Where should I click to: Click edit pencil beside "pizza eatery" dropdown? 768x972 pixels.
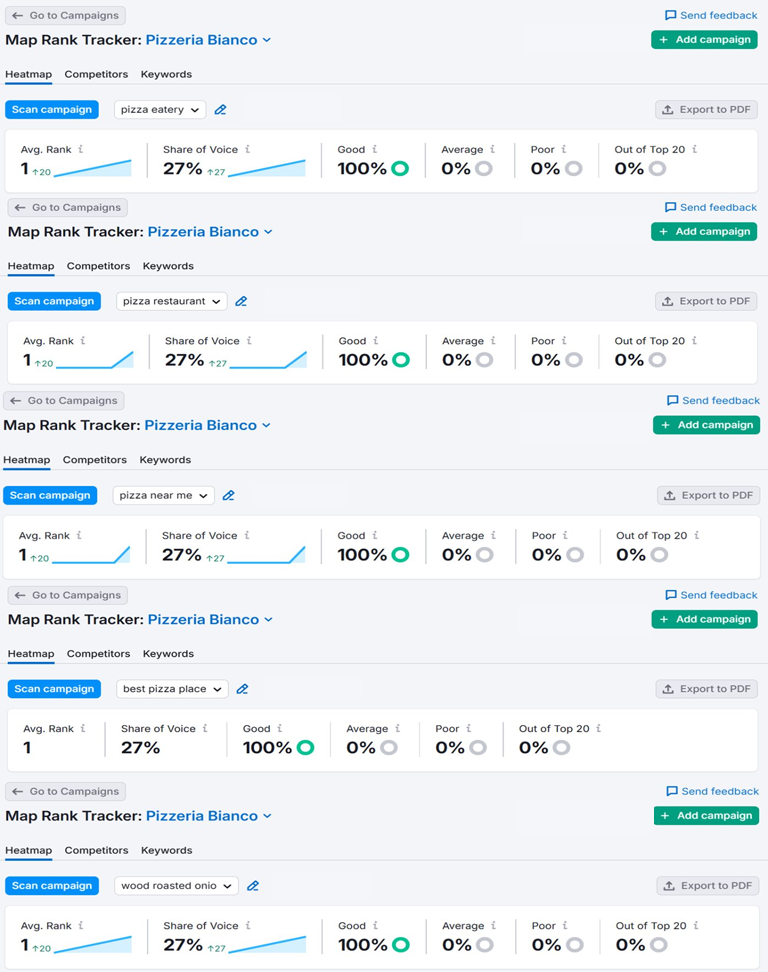(221, 110)
